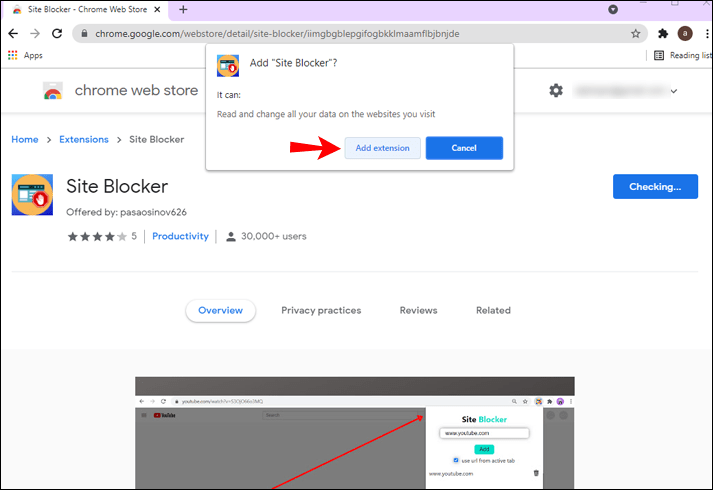Click the Add extension button
The width and height of the screenshot is (713, 490).
[382, 148]
